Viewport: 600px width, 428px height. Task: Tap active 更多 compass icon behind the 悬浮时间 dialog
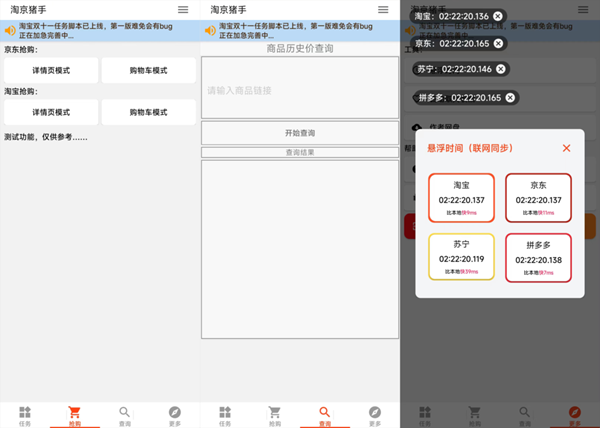575,412
